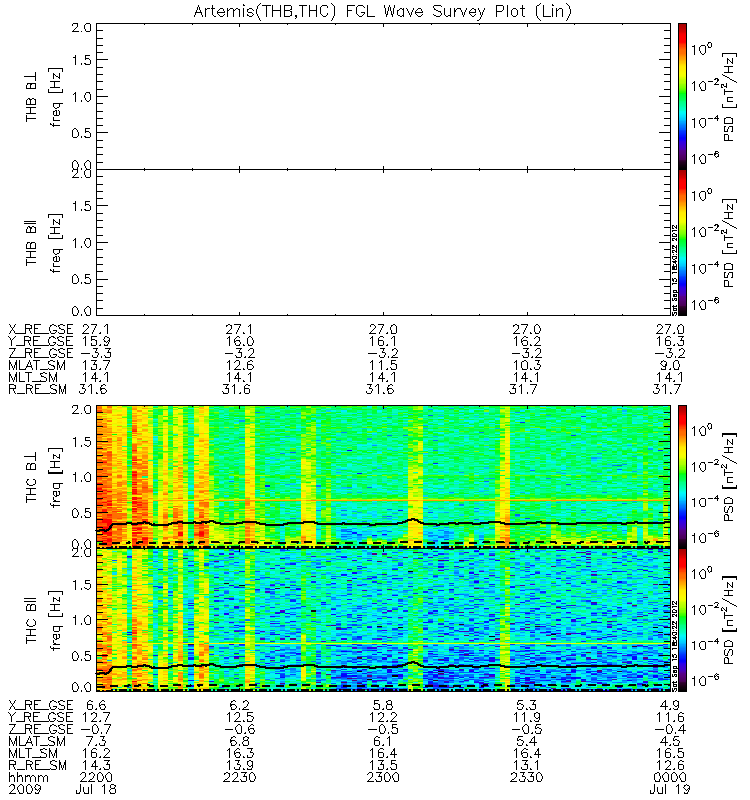
Task: Click the upper MLAT_SM value 13.7
Action: tap(96, 365)
